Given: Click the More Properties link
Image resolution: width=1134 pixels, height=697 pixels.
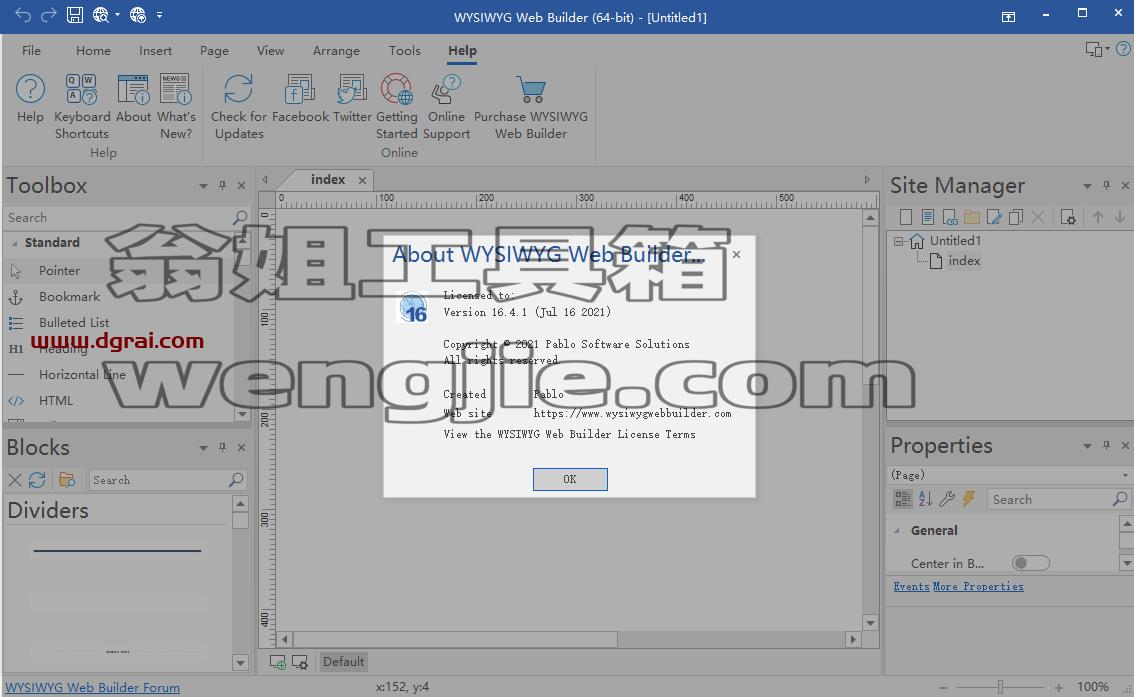Looking at the screenshot, I should click(978, 586).
